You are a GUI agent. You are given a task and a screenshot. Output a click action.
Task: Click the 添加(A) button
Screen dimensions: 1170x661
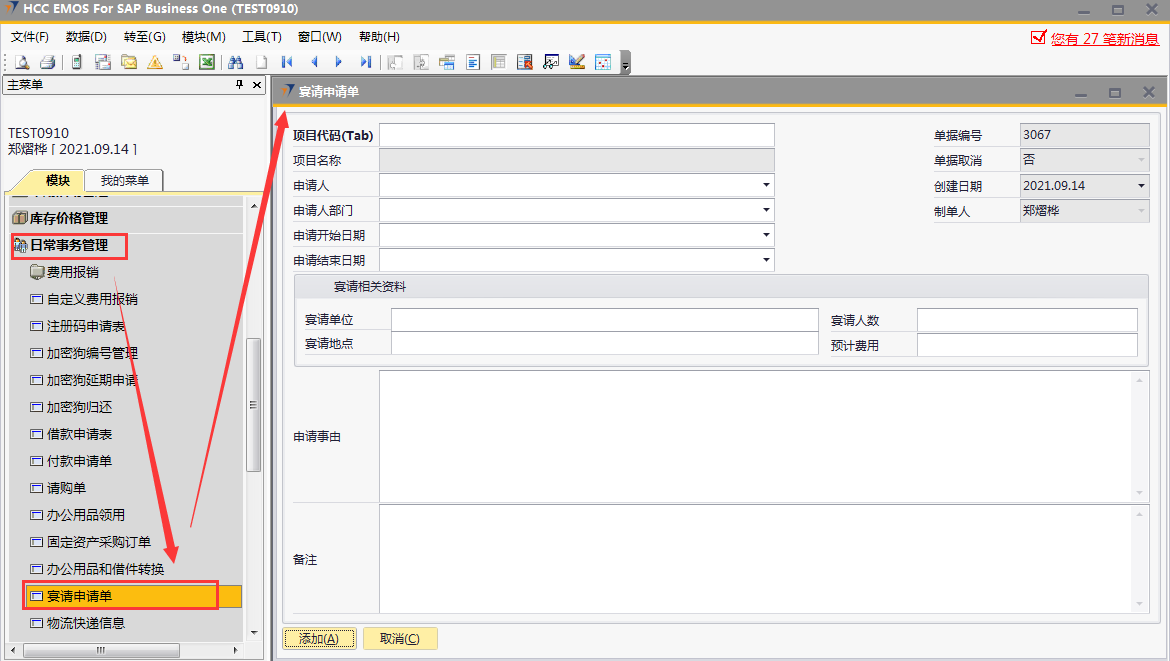click(319, 639)
